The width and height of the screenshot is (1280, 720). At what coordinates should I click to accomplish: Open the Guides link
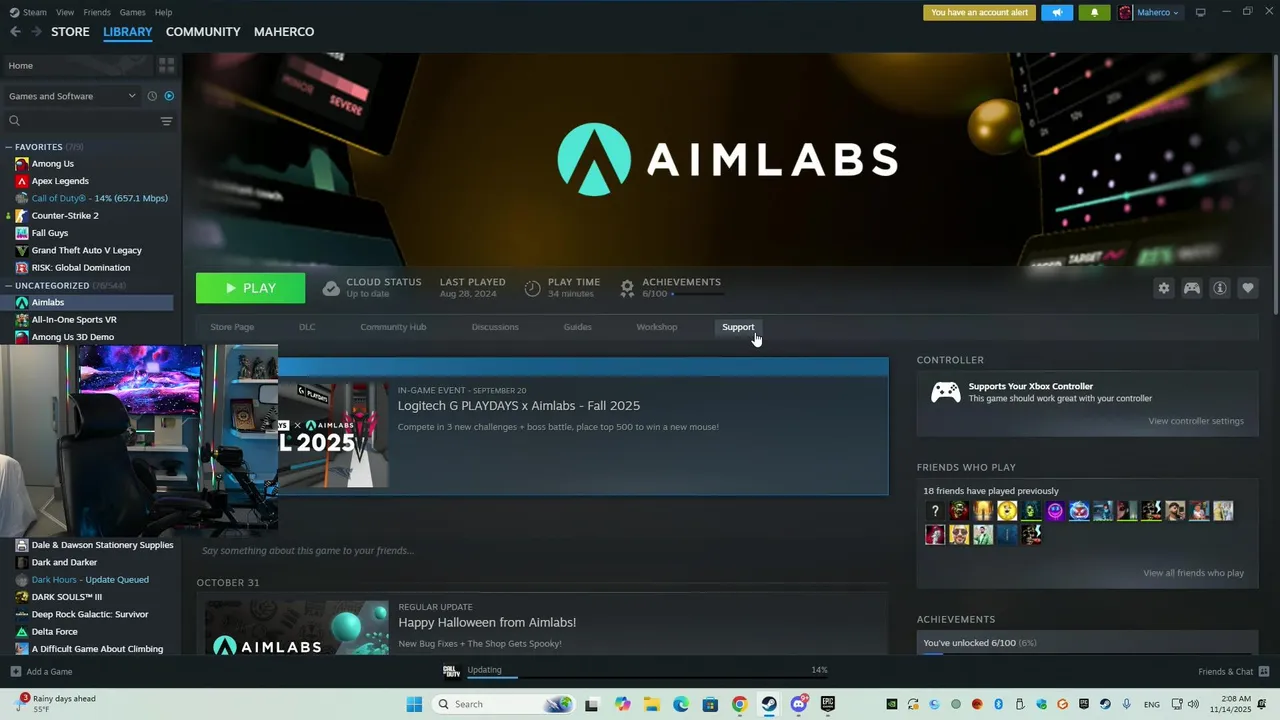click(x=577, y=327)
